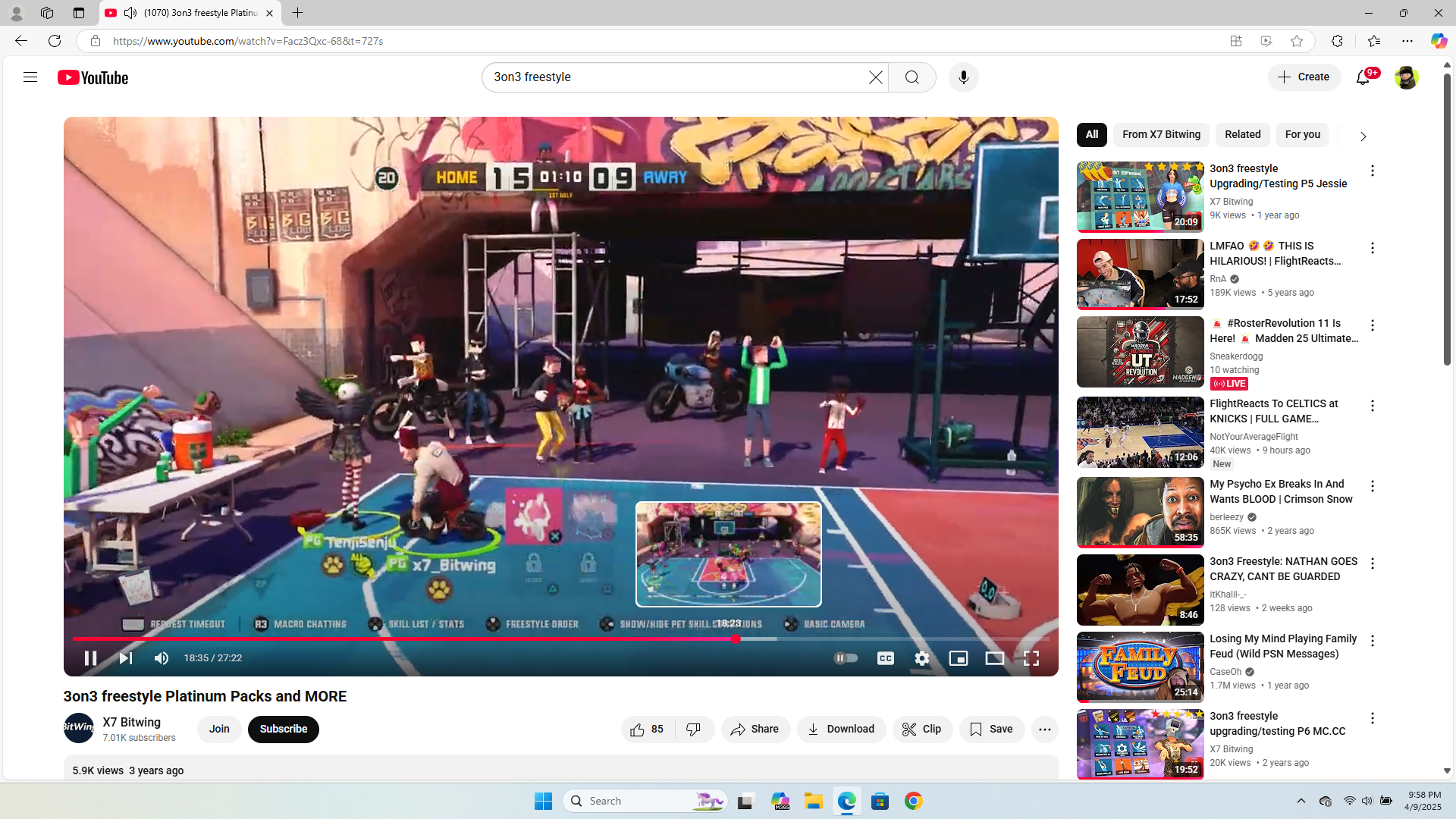Open options for Upgrading/Testing P5 Jessie video

point(1373,171)
